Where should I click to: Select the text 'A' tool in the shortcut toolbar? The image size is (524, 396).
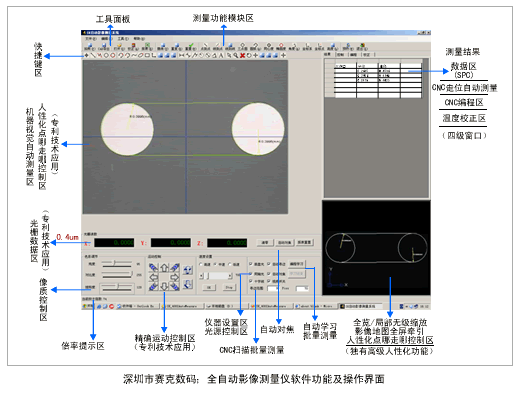tap(221, 55)
